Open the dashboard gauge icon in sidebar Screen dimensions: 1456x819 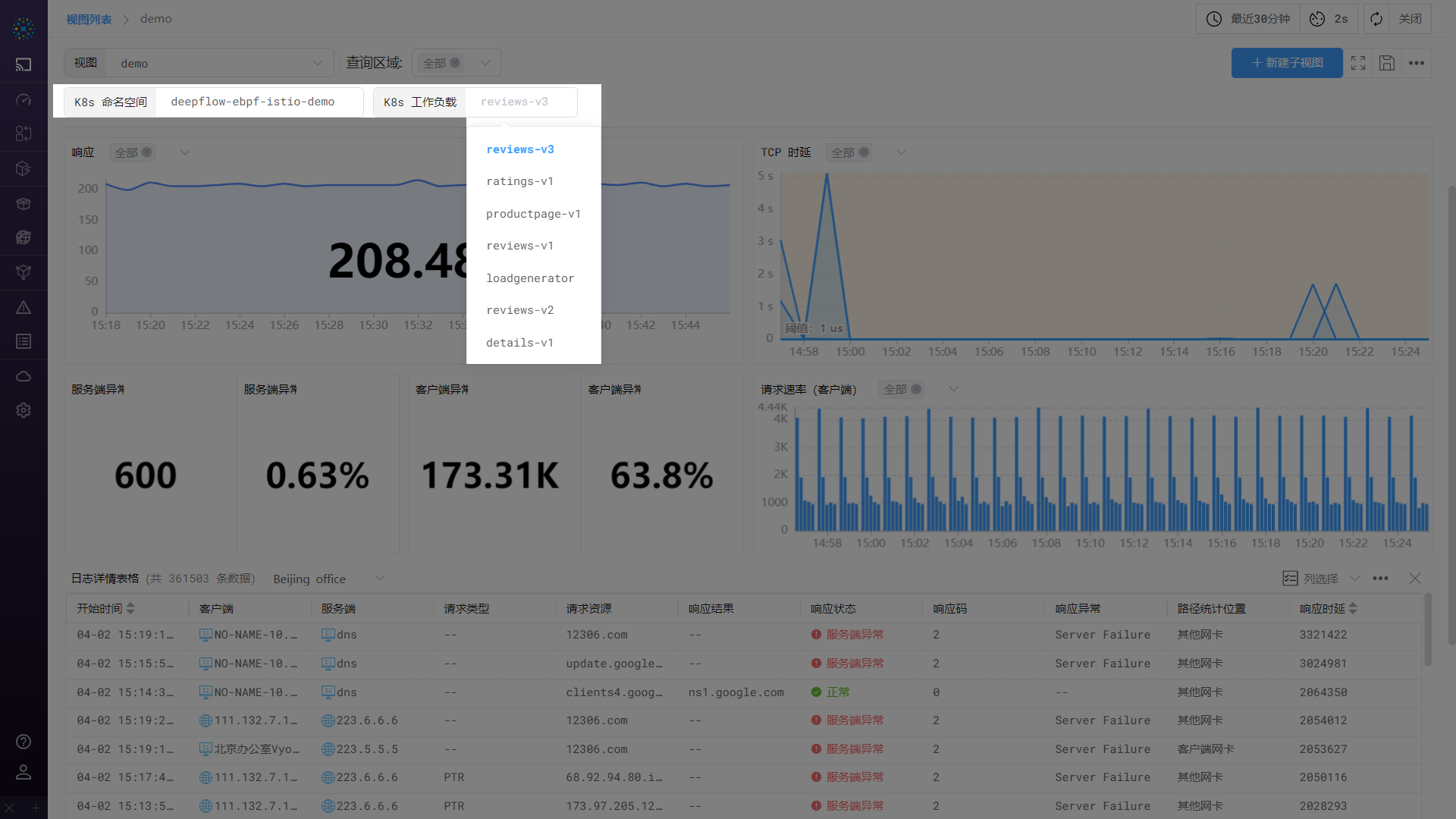(x=24, y=99)
